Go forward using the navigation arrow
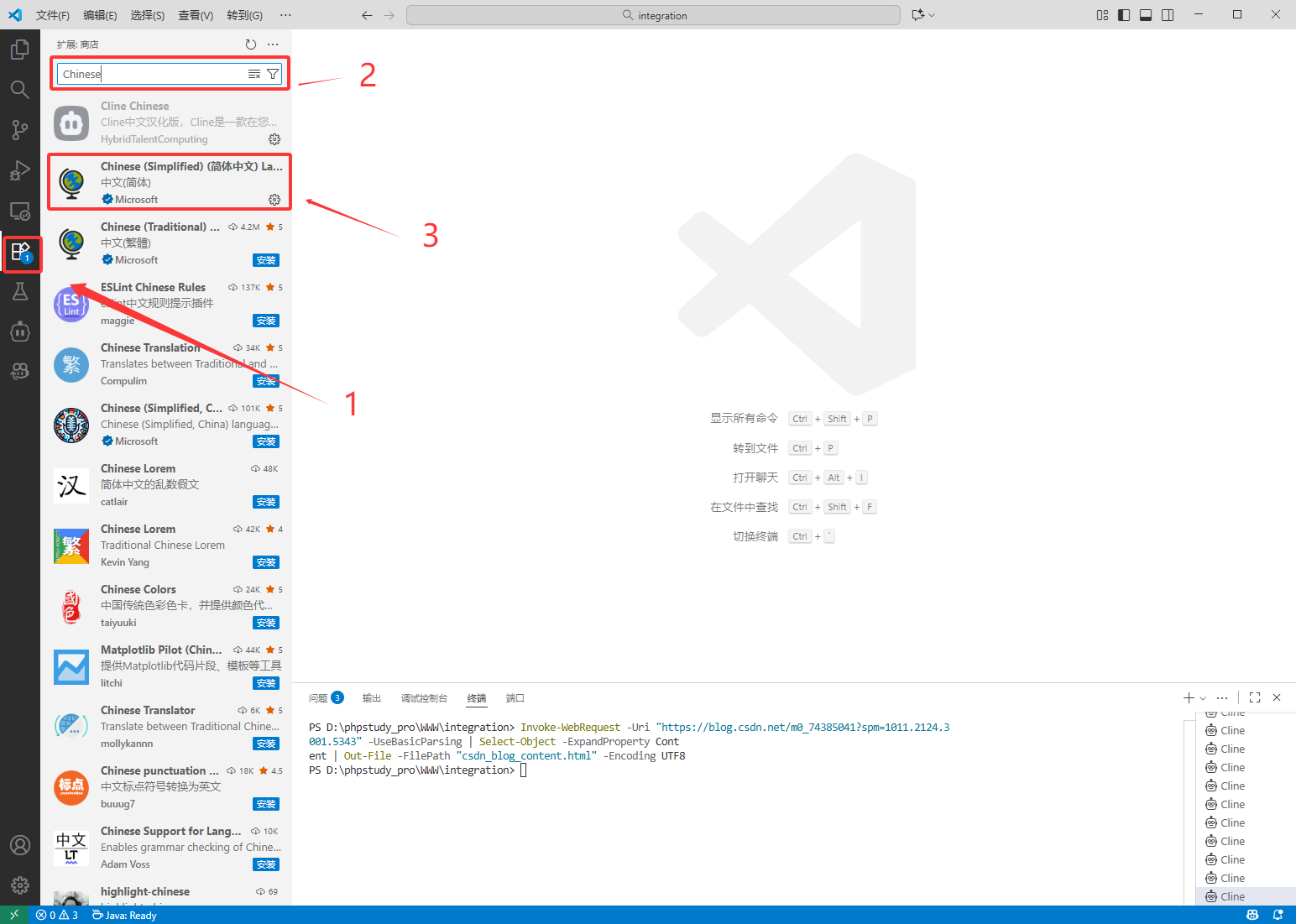Viewport: 1296px width, 924px height. coord(389,15)
